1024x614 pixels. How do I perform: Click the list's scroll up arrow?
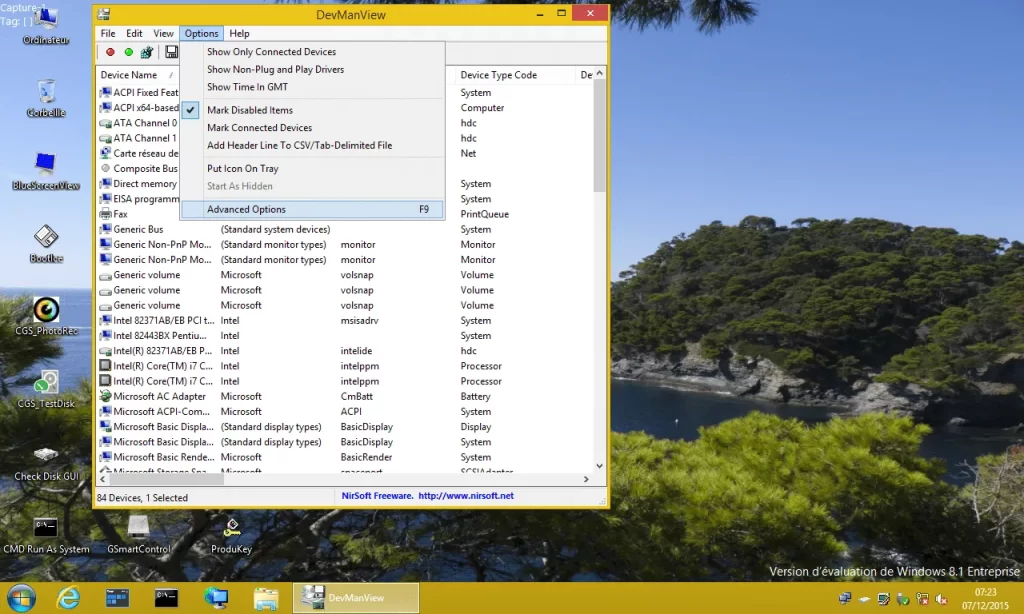(600, 73)
